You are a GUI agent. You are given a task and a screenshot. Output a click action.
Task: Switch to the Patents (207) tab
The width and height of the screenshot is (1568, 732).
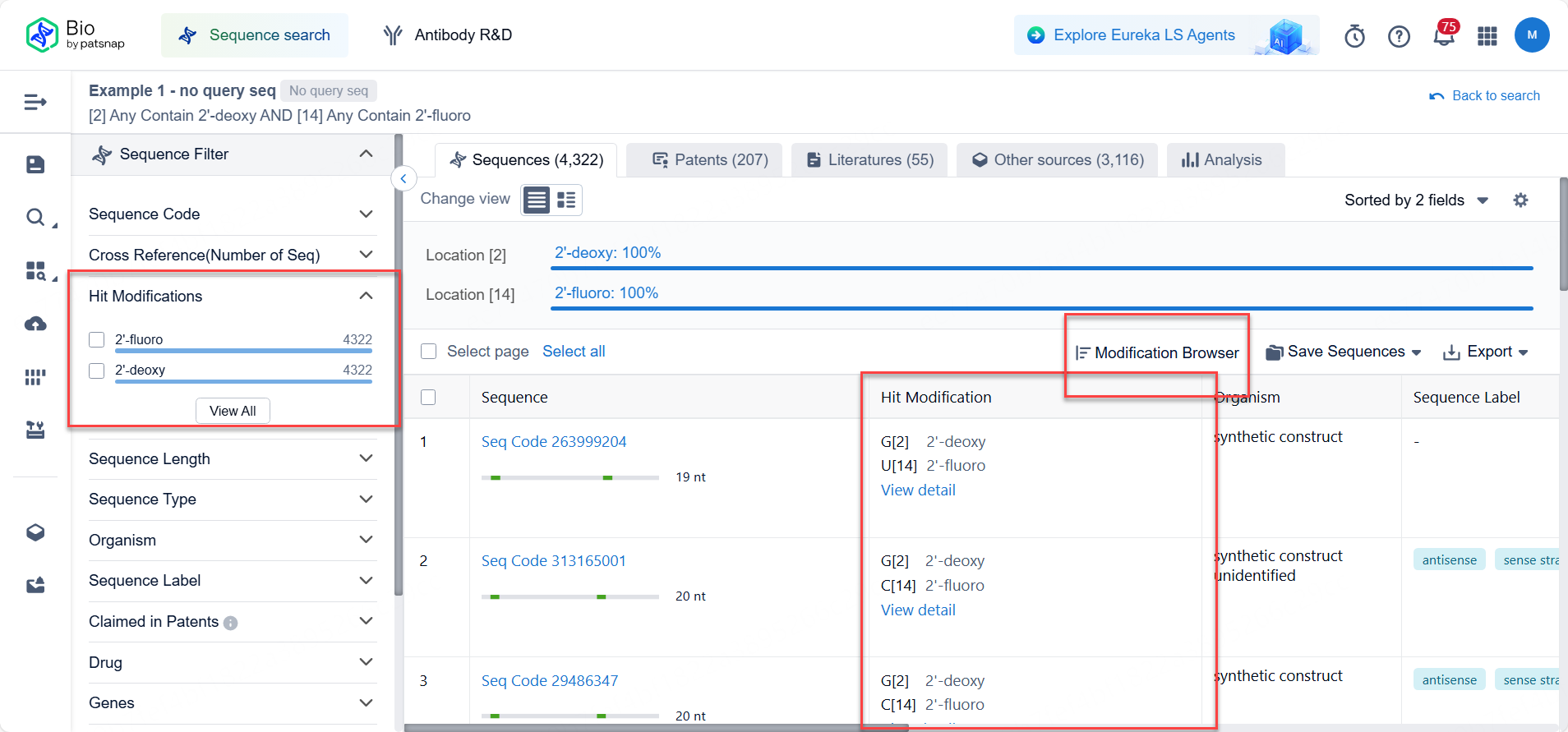click(x=710, y=160)
